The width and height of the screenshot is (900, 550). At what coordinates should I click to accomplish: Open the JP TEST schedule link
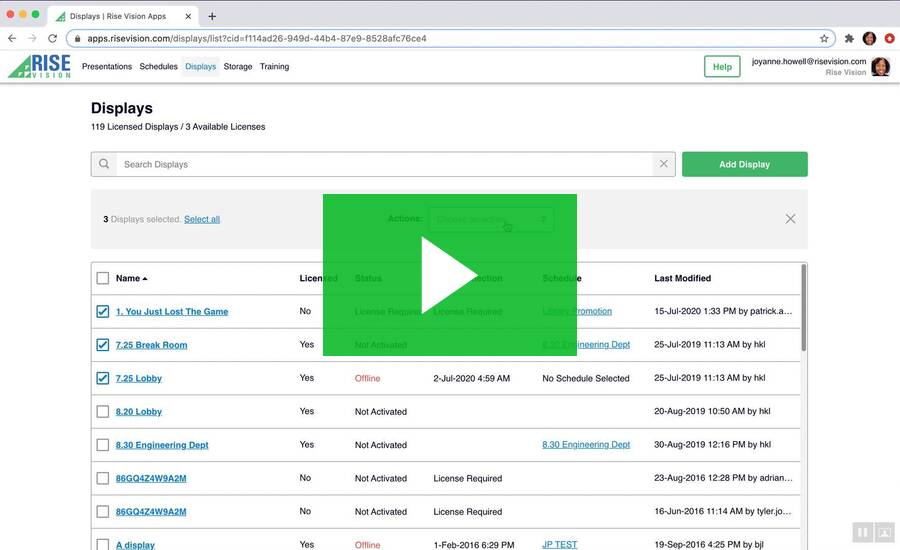pyautogui.click(x=560, y=544)
